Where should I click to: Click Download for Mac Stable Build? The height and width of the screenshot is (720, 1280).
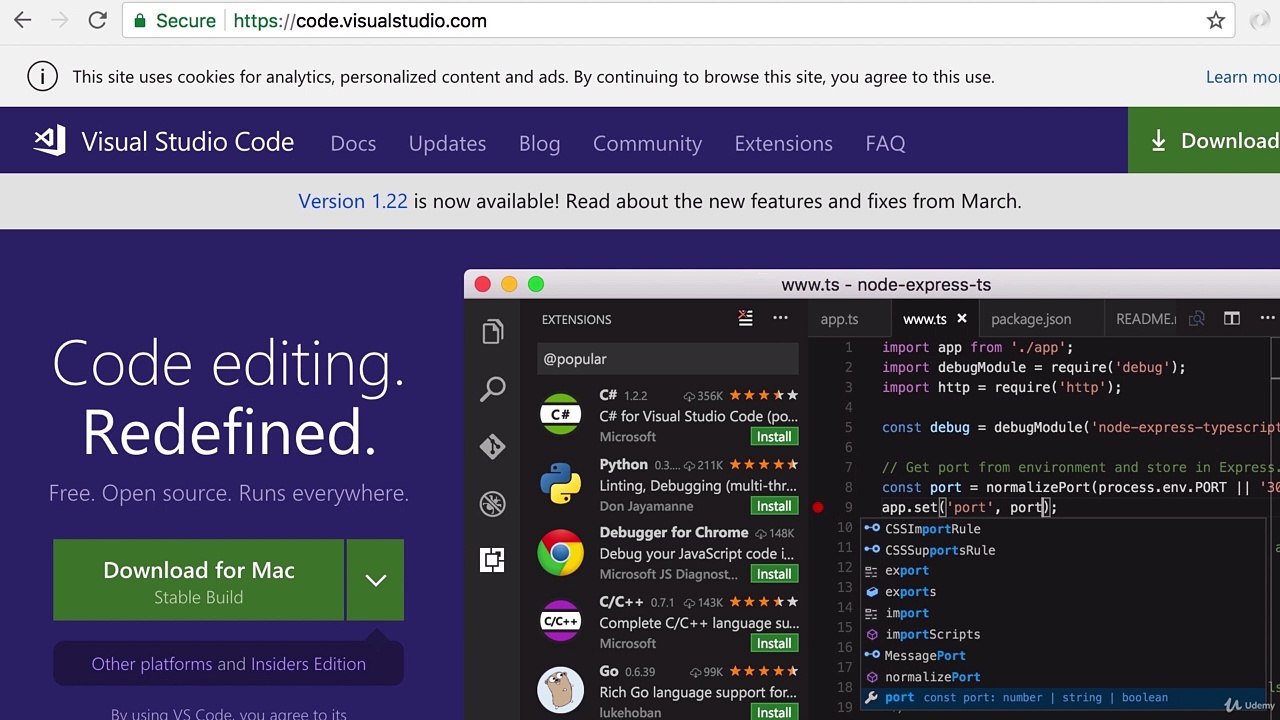[x=199, y=580]
